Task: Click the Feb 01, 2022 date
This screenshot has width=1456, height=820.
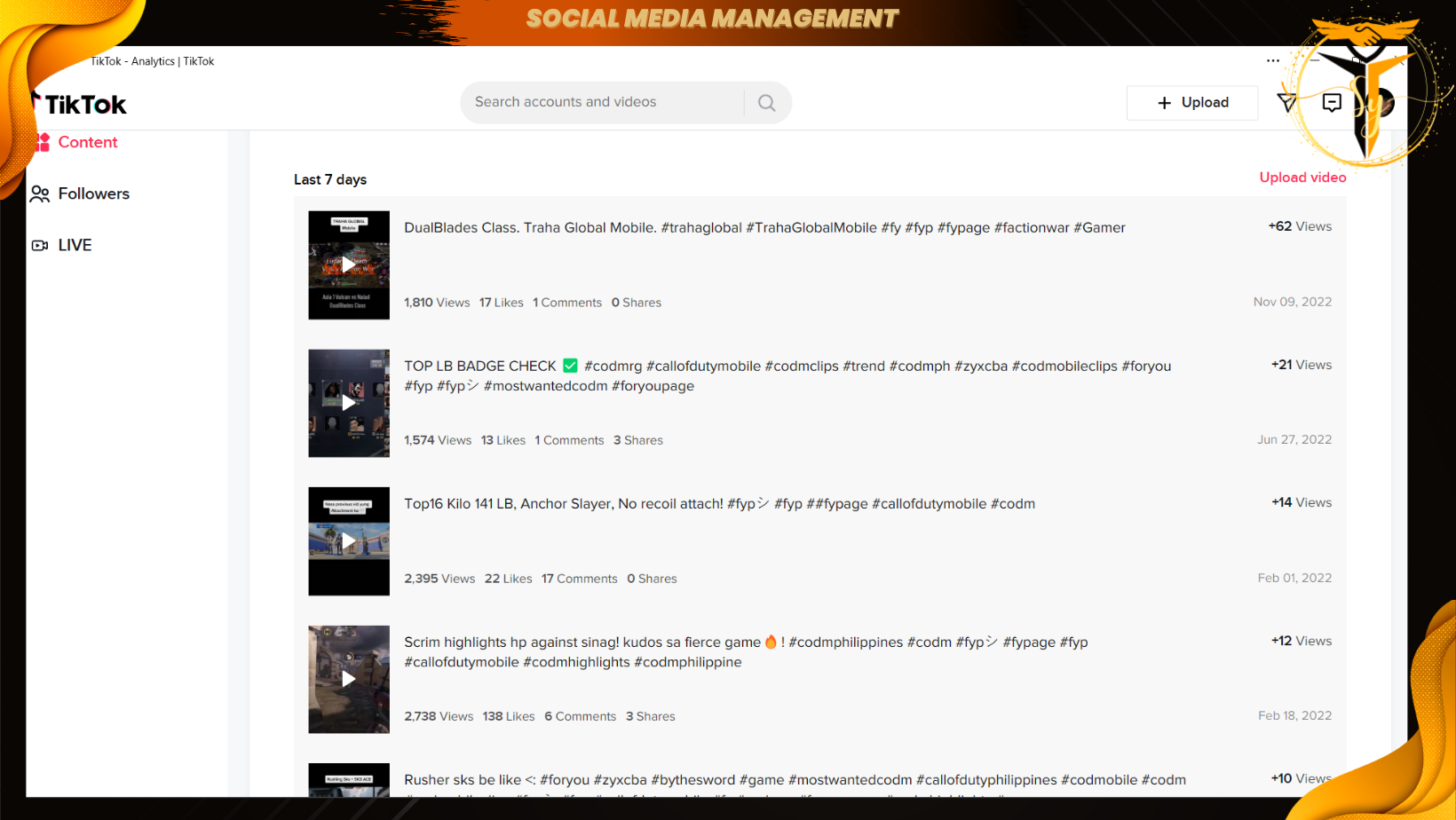Action: pyautogui.click(x=1294, y=578)
